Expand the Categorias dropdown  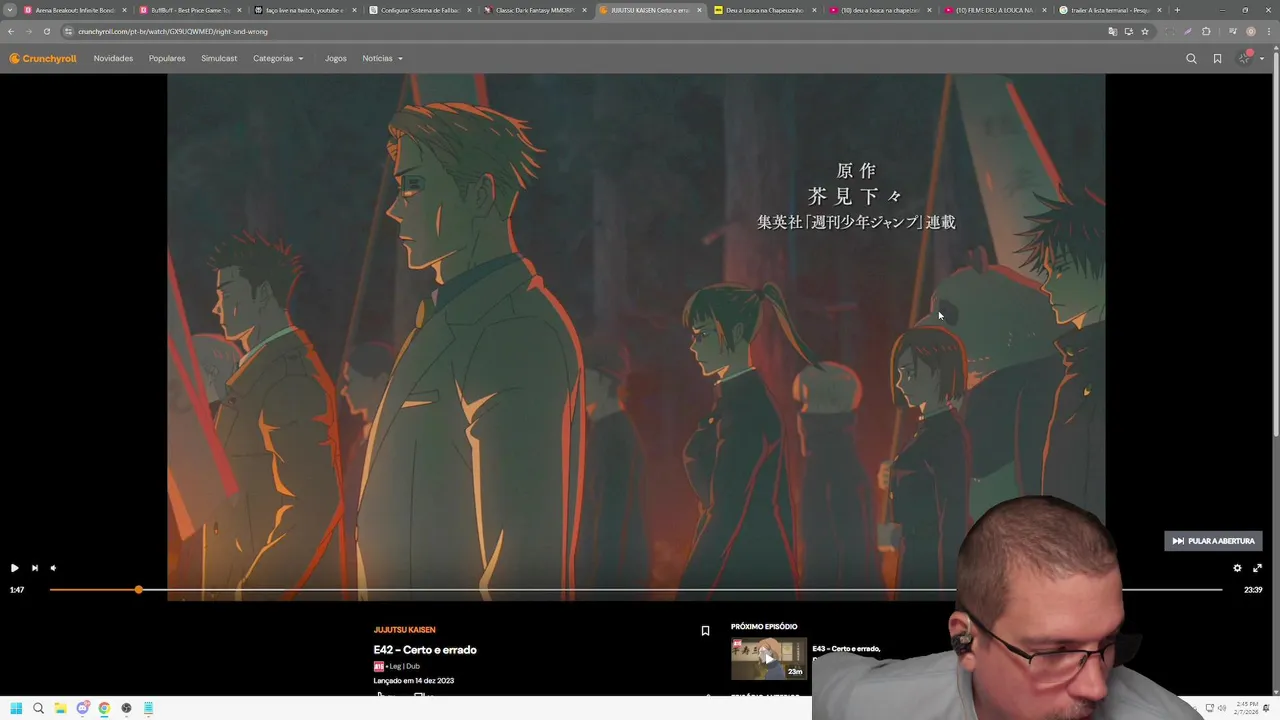278,59
